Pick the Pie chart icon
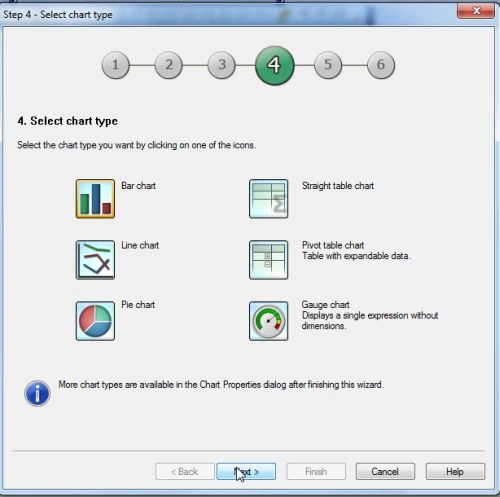 [x=95, y=321]
